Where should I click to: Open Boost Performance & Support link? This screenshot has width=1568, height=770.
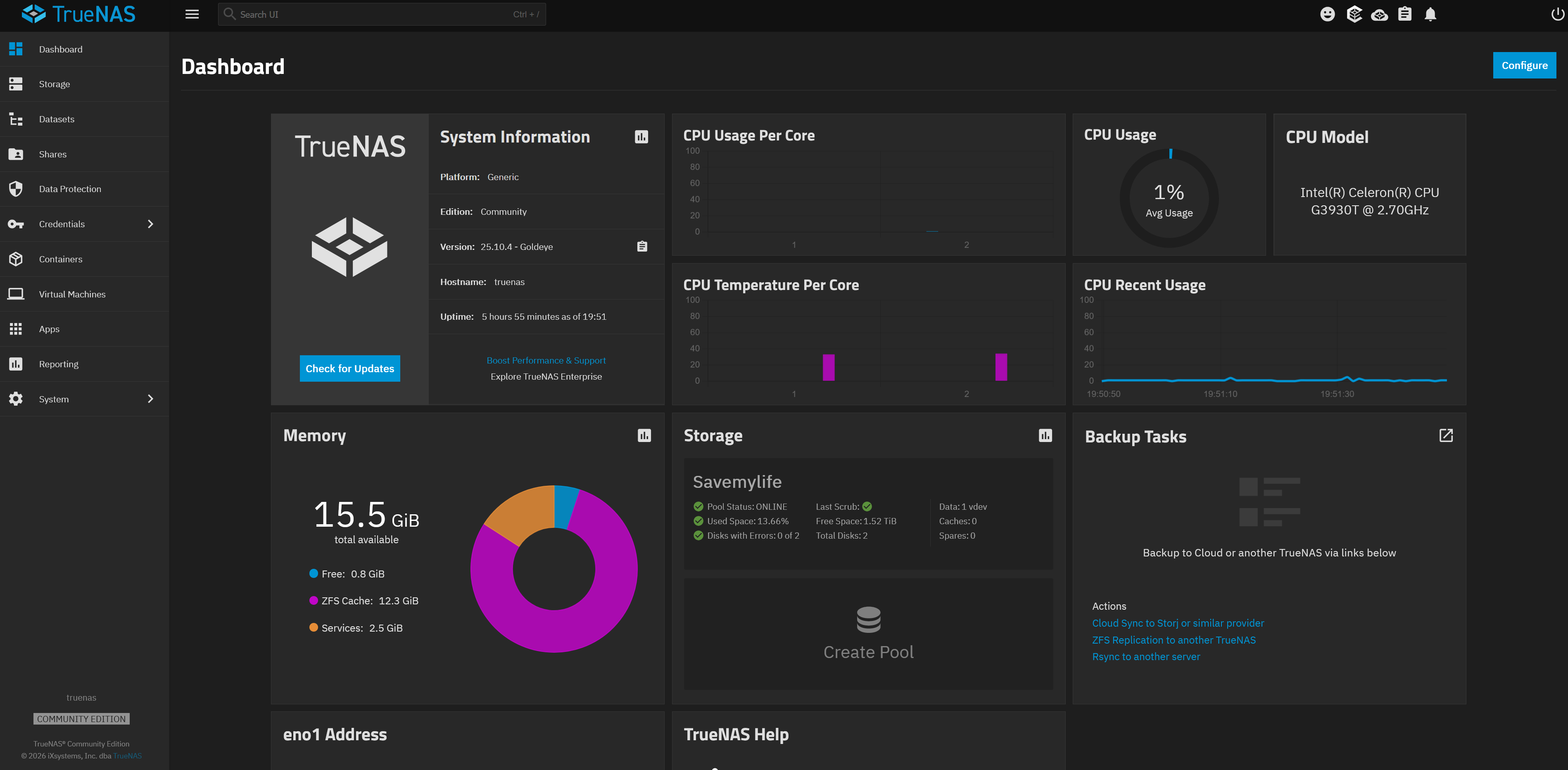click(546, 360)
